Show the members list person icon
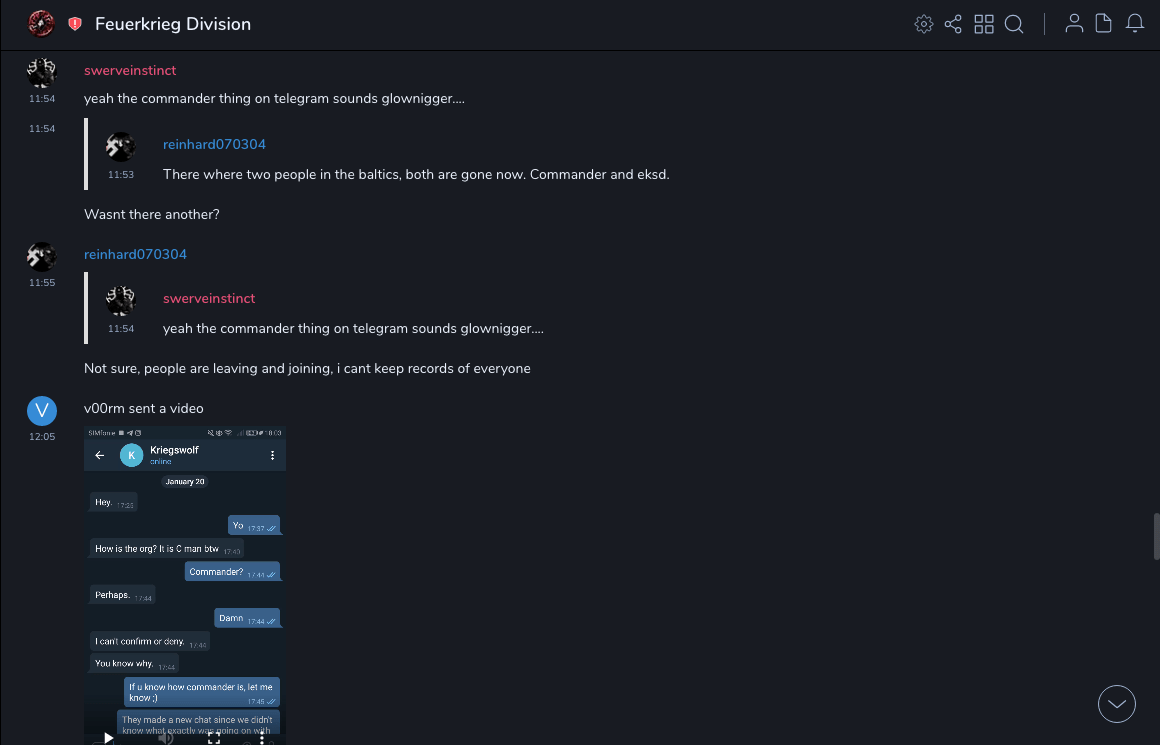The height and width of the screenshot is (745, 1160). tap(1074, 24)
